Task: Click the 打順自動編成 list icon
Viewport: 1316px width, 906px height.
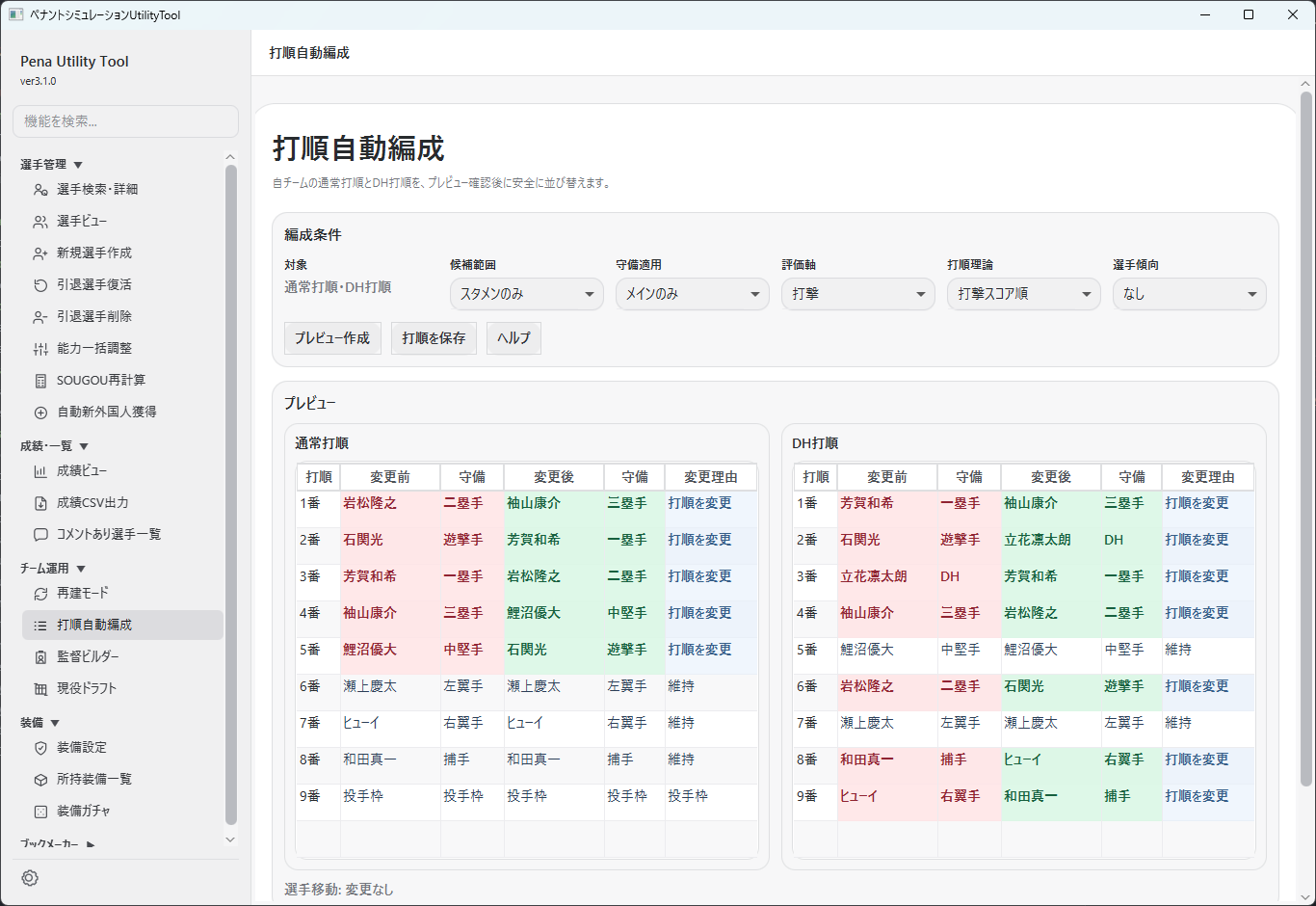Action: (40, 626)
